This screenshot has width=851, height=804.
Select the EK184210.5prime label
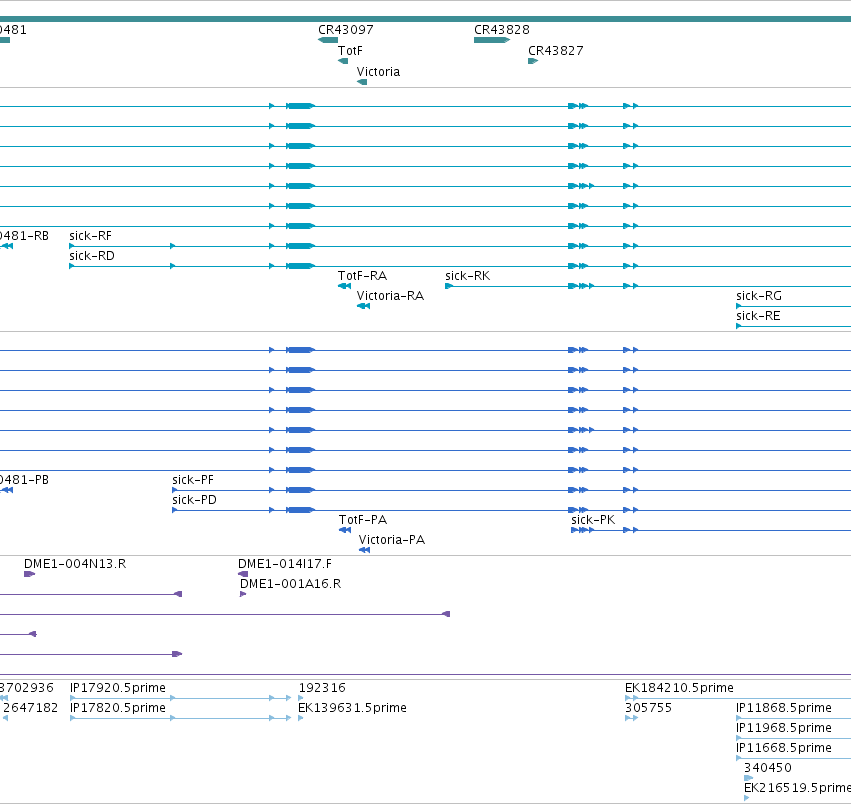(x=679, y=688)
